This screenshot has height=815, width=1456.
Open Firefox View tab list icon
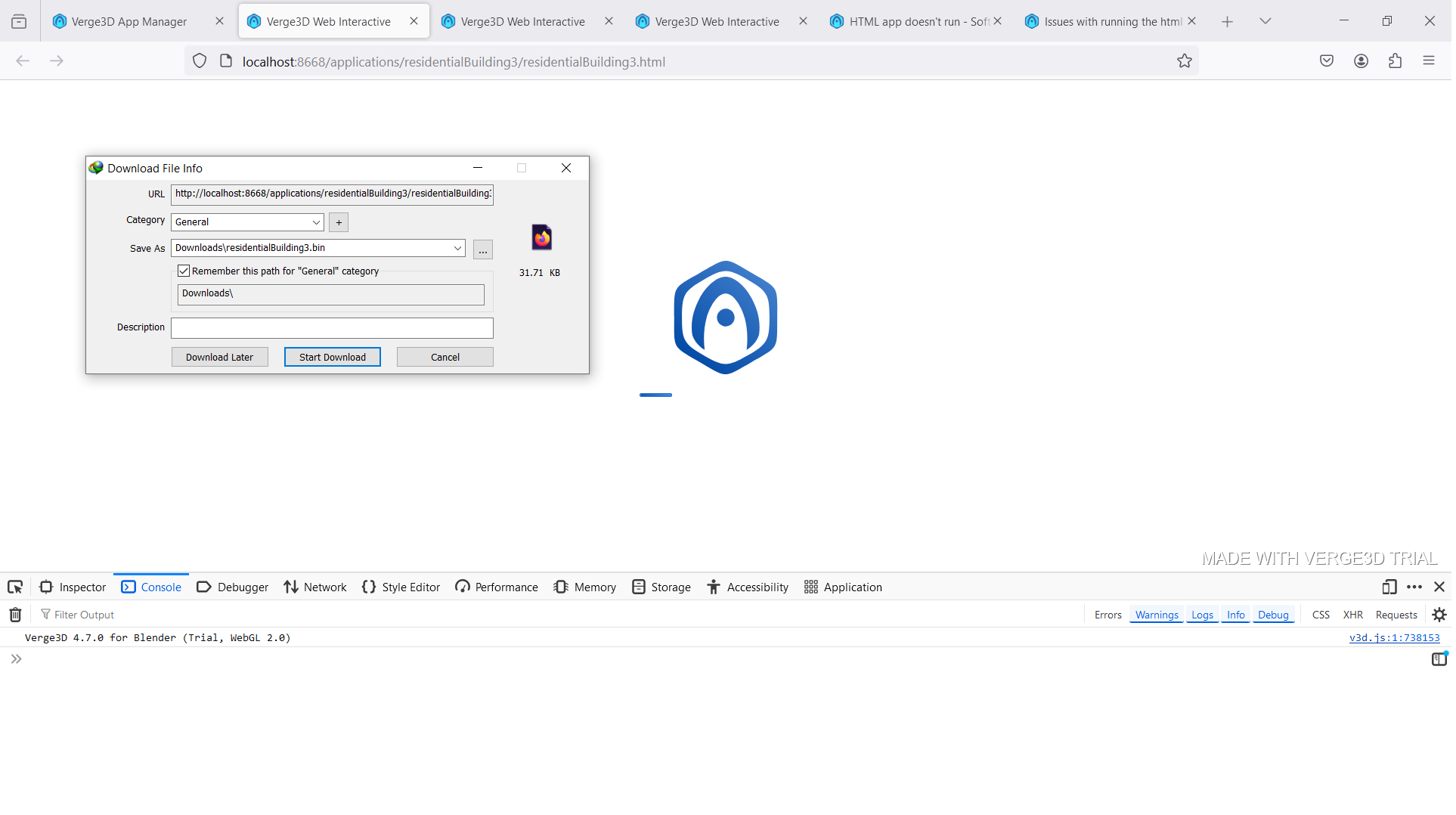click(19, 22)
